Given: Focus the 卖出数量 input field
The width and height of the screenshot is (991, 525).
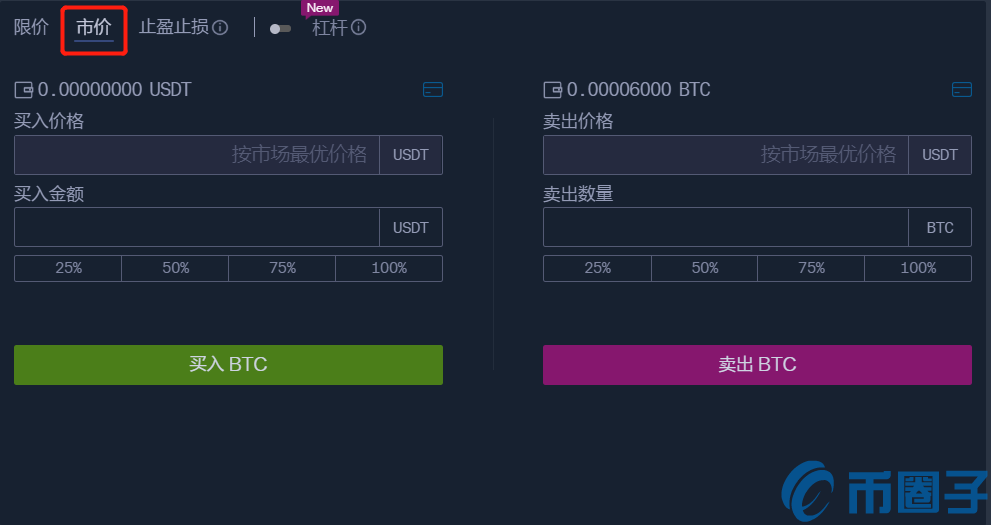Looking at the screenshot, I should click(x=725, y=227).
